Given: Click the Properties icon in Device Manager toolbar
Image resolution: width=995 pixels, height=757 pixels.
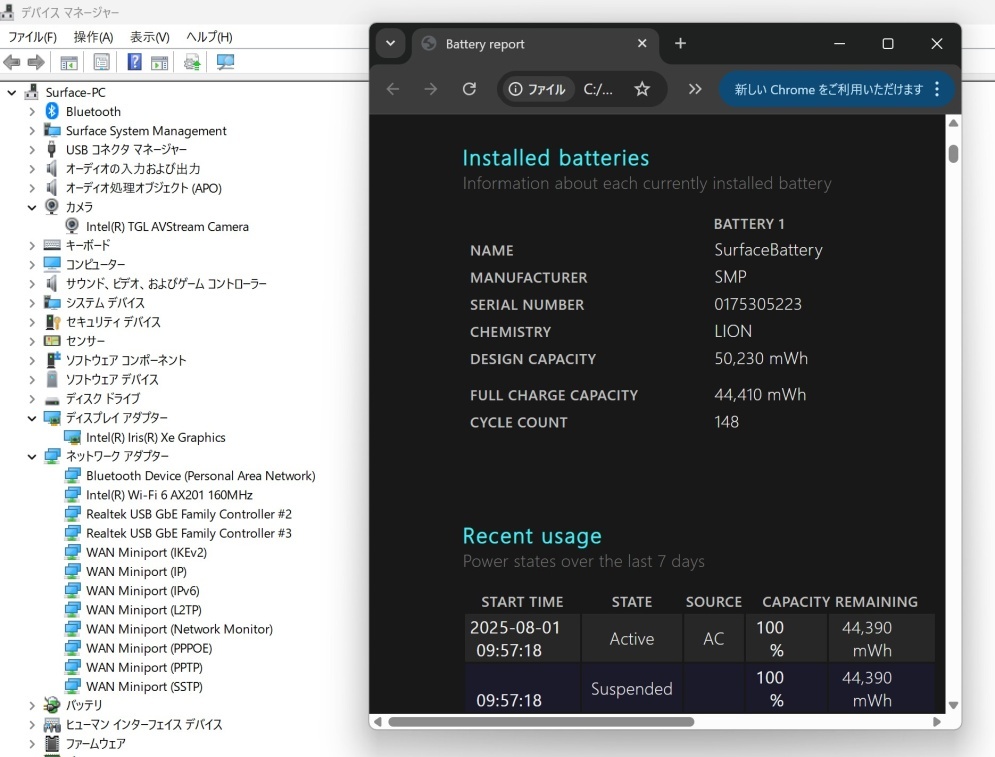Looking at the screenshot, I should coord(101,62).
